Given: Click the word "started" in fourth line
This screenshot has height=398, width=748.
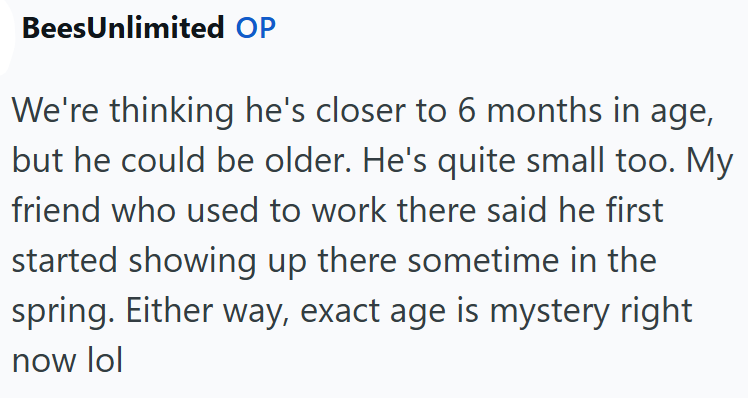Looking at the screenshot, I should [x=64, y=260].
